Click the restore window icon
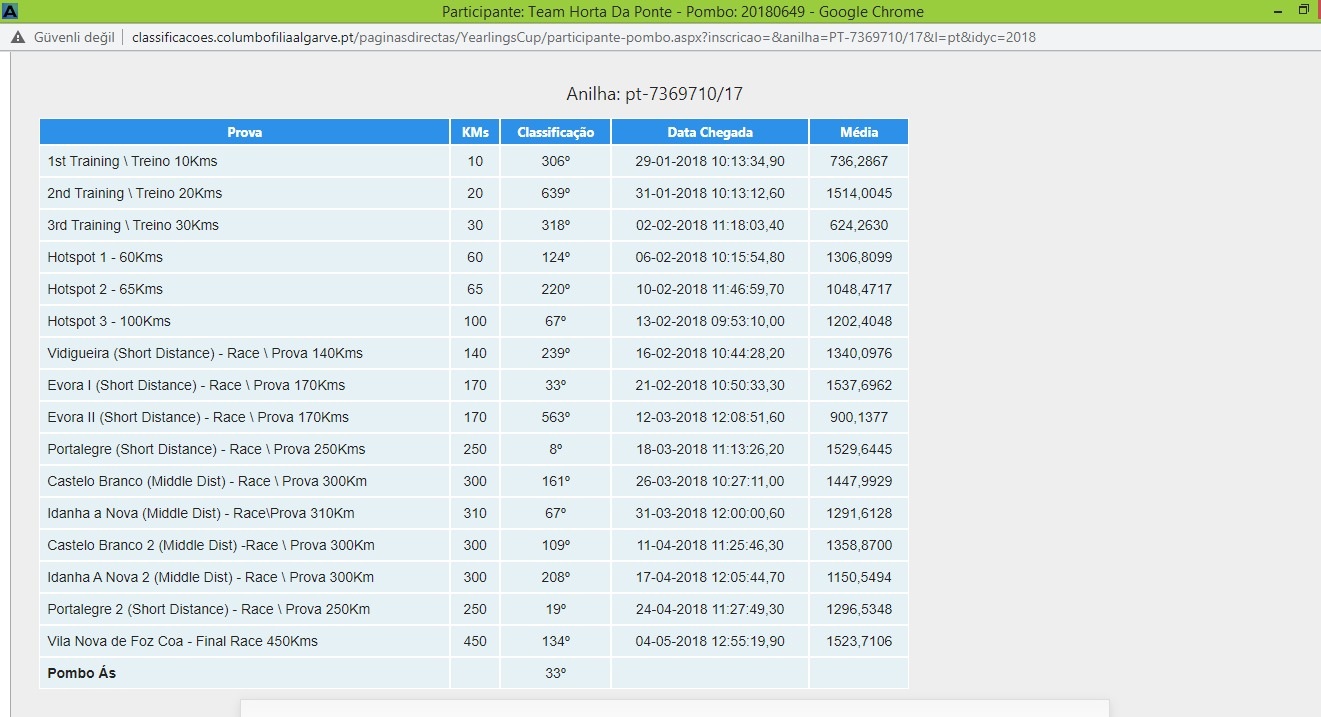 (x=1304, y=10)
